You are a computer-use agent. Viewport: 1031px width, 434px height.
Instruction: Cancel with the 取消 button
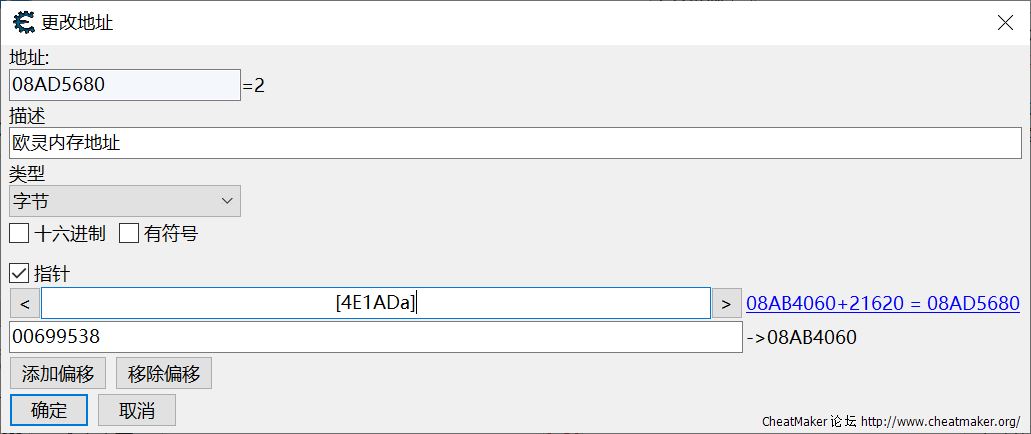tap(137, 410)
